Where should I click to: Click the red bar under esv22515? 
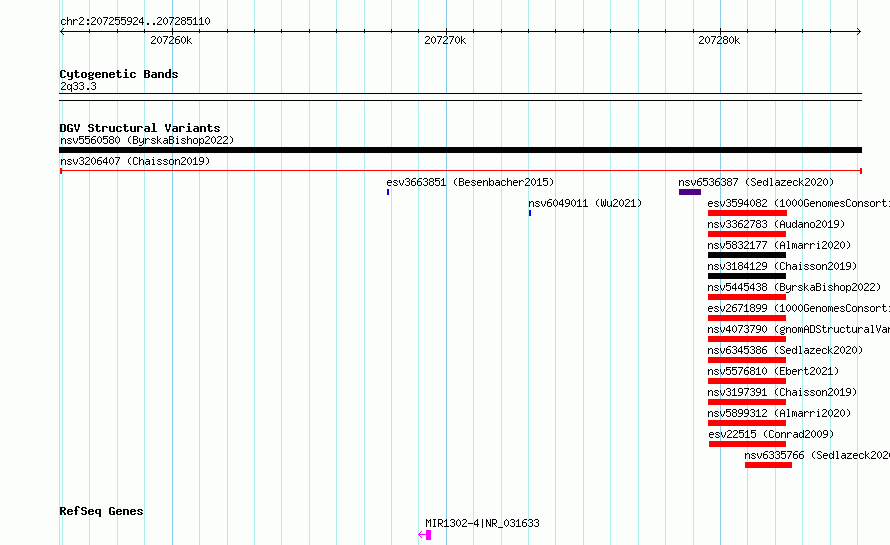click(748, 444)
